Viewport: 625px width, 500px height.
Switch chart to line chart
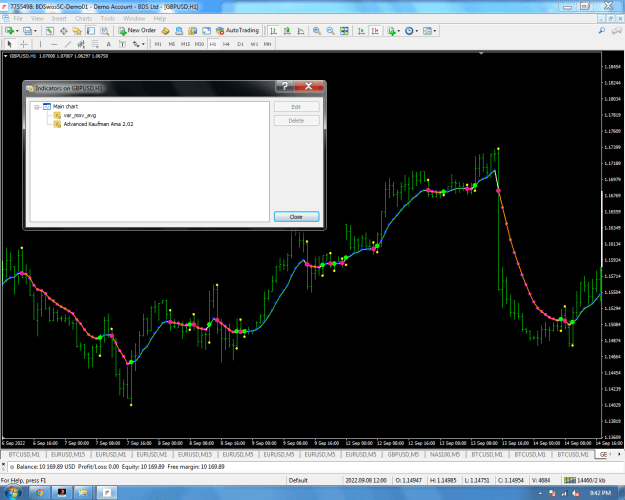pyautogui.click(x=301, y=31)
